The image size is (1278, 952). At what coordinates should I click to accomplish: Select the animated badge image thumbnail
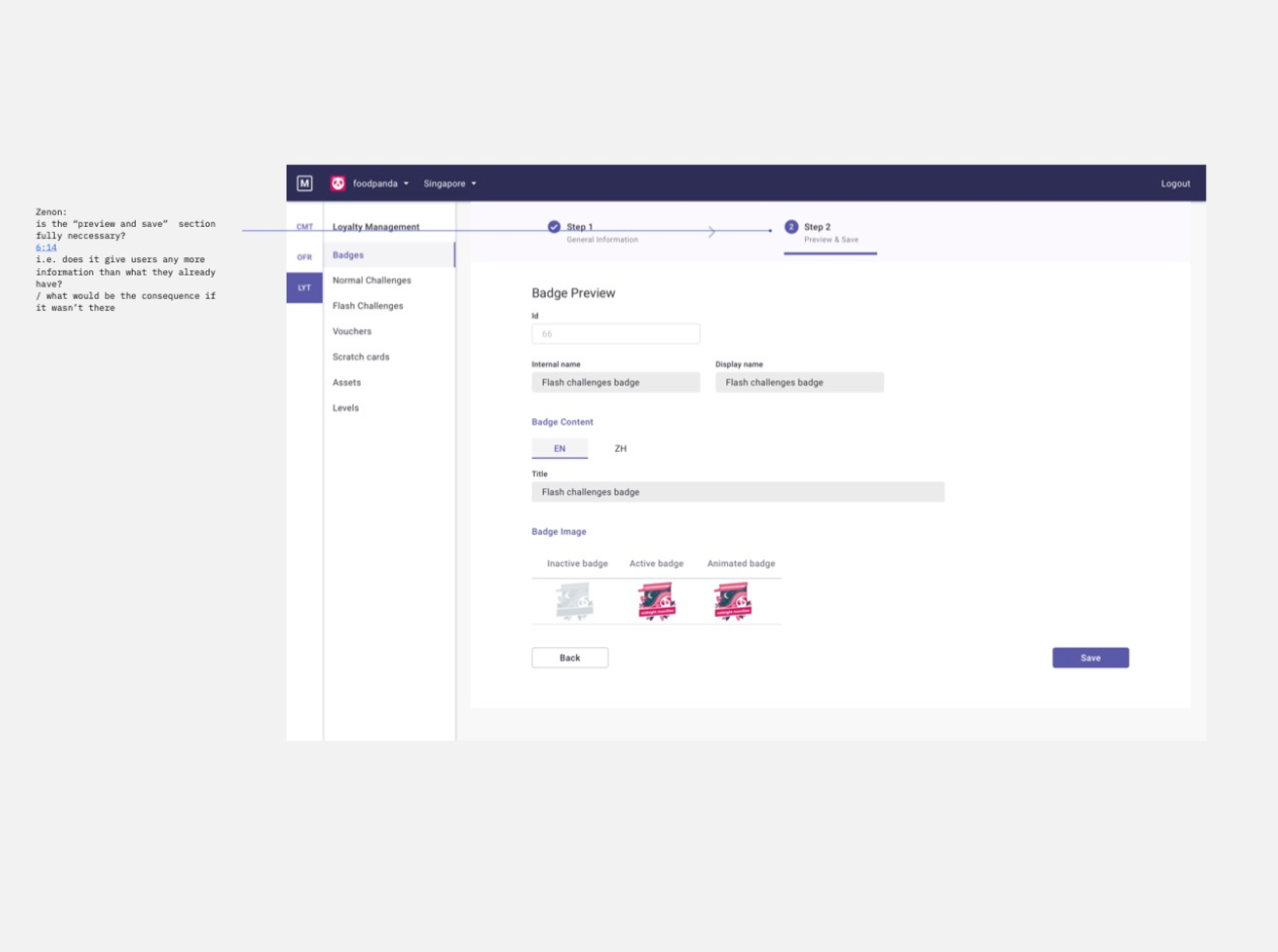point(733,601)
